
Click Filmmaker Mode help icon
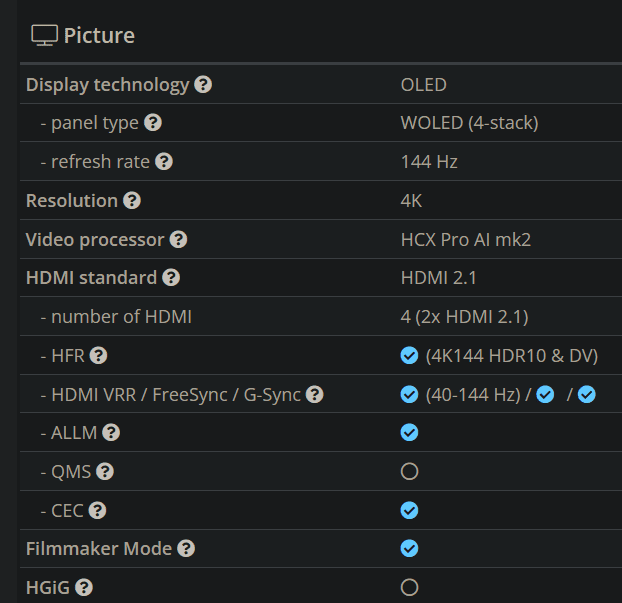[x=186, y=548]
